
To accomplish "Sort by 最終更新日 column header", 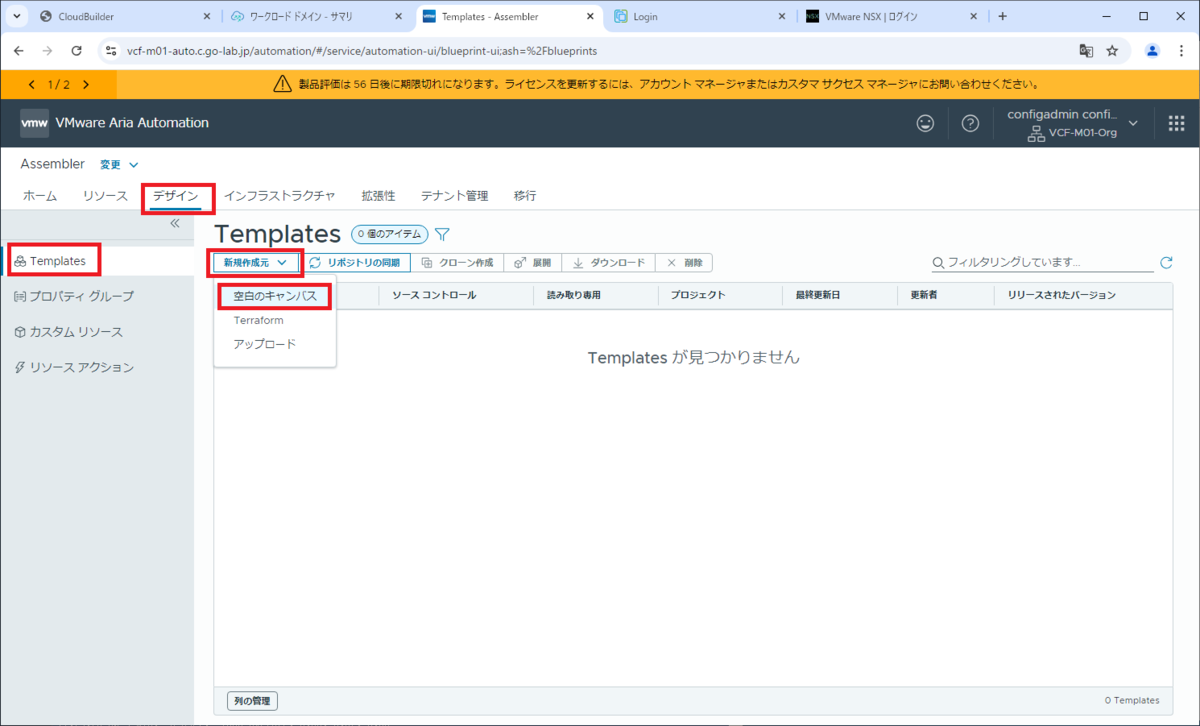I will pyautogui.click(x=818, y=296).
